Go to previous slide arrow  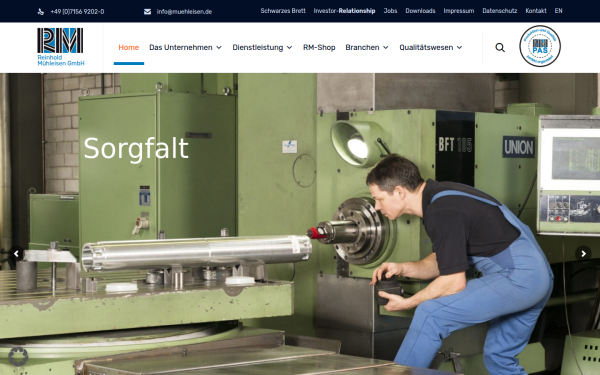(x=16, y=254)
